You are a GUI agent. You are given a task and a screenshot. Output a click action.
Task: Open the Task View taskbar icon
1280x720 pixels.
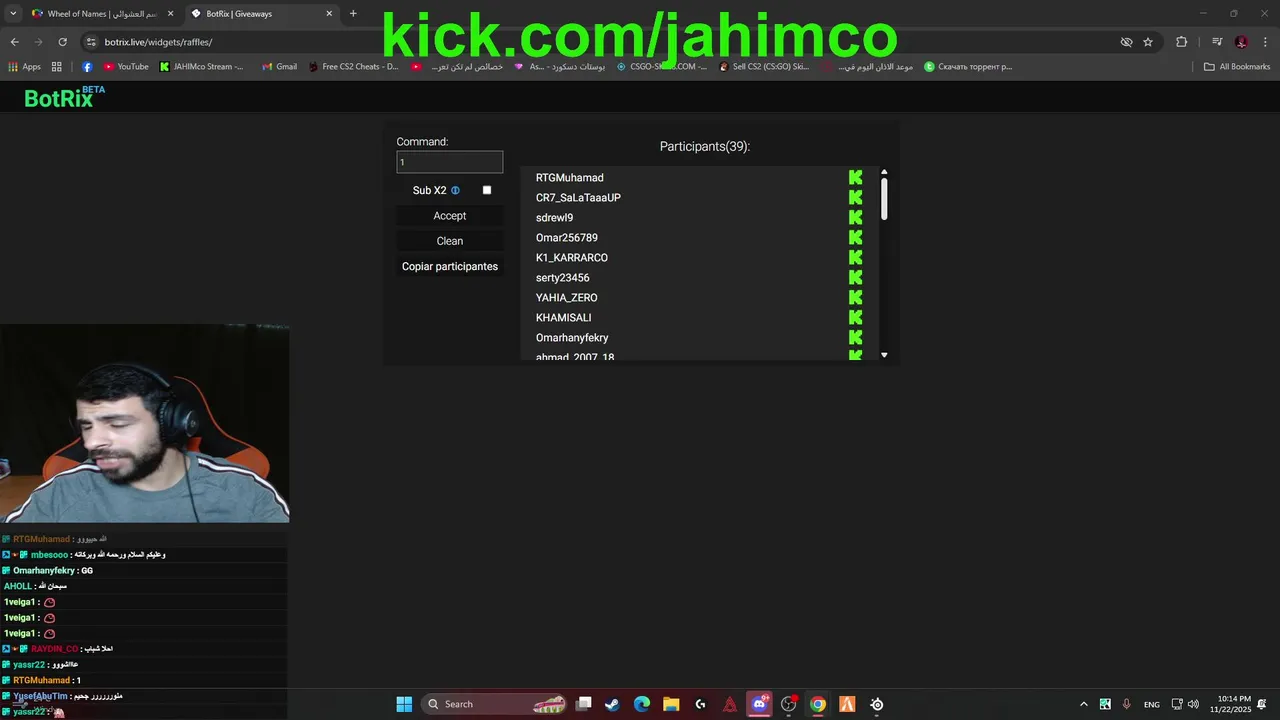click(584, 704)
